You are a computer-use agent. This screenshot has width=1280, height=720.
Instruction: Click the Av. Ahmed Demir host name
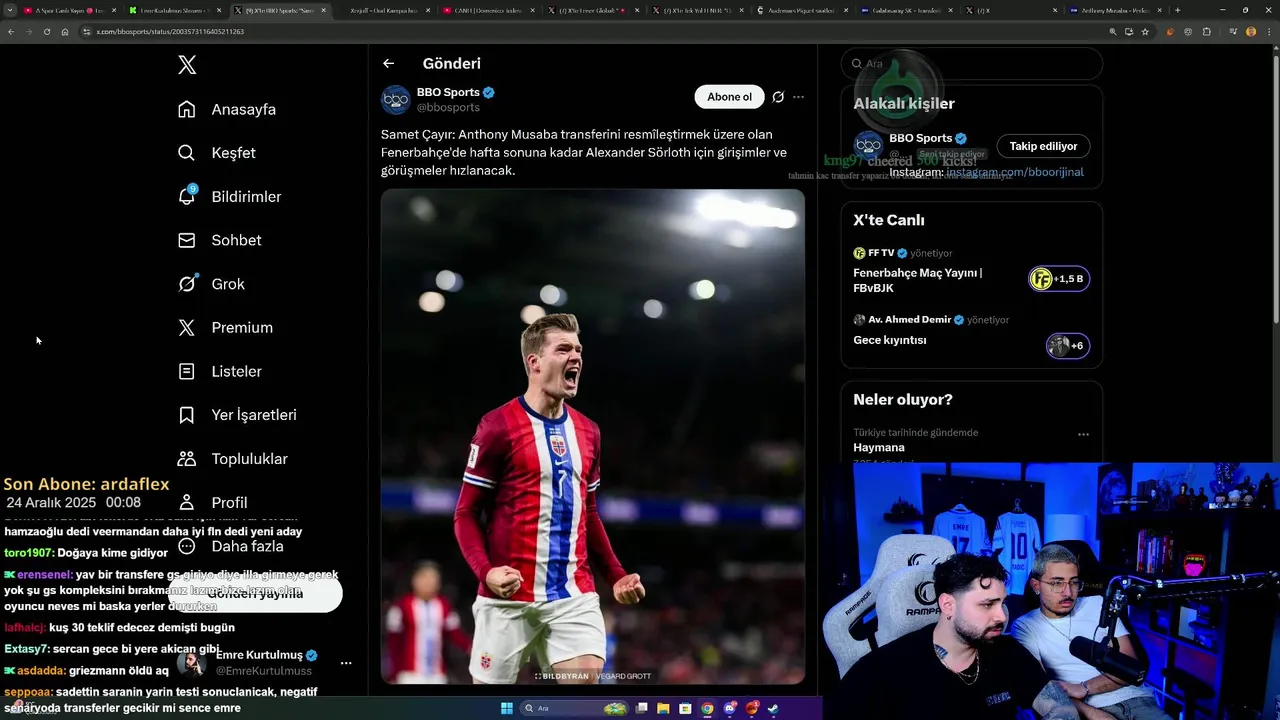909,319
